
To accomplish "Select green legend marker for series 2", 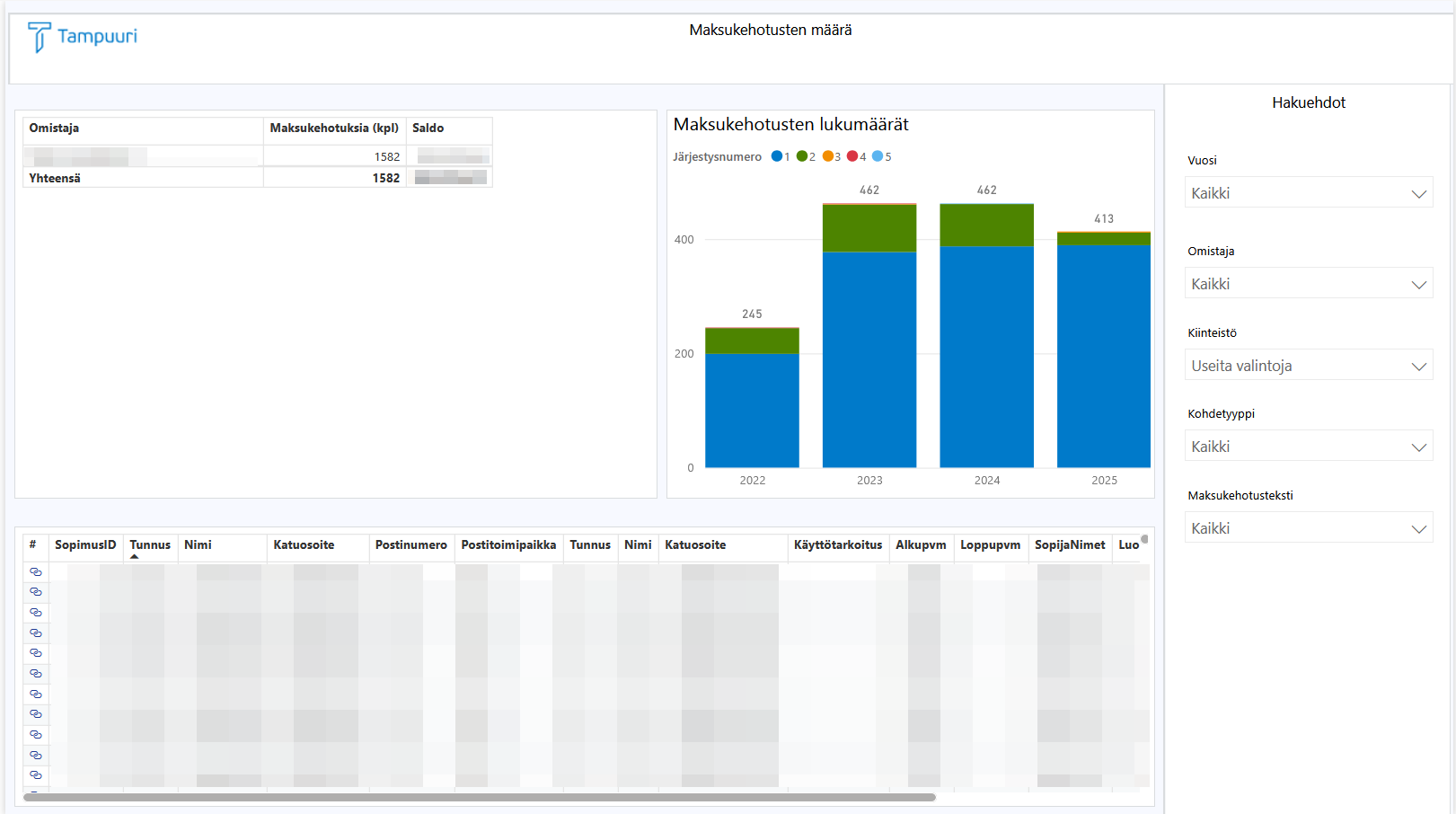I will [x=802, y=156].
